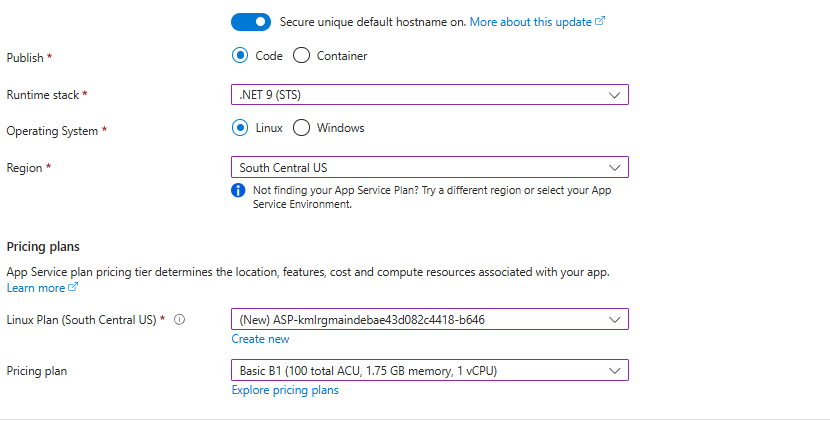Screen dimensions: 830x421
Task: Open the Learn more link under Pricing plans
Action: [35, 288]
